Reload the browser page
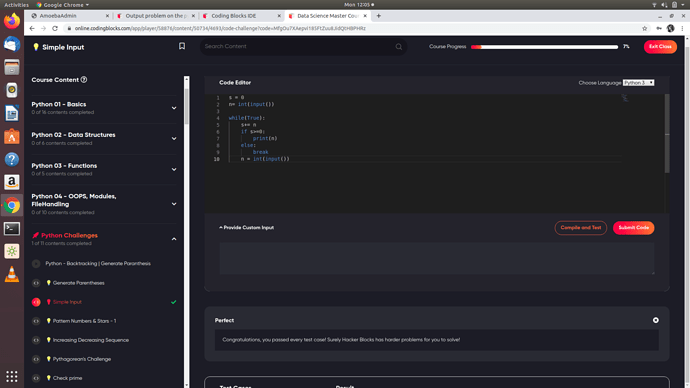 (55, 28)
